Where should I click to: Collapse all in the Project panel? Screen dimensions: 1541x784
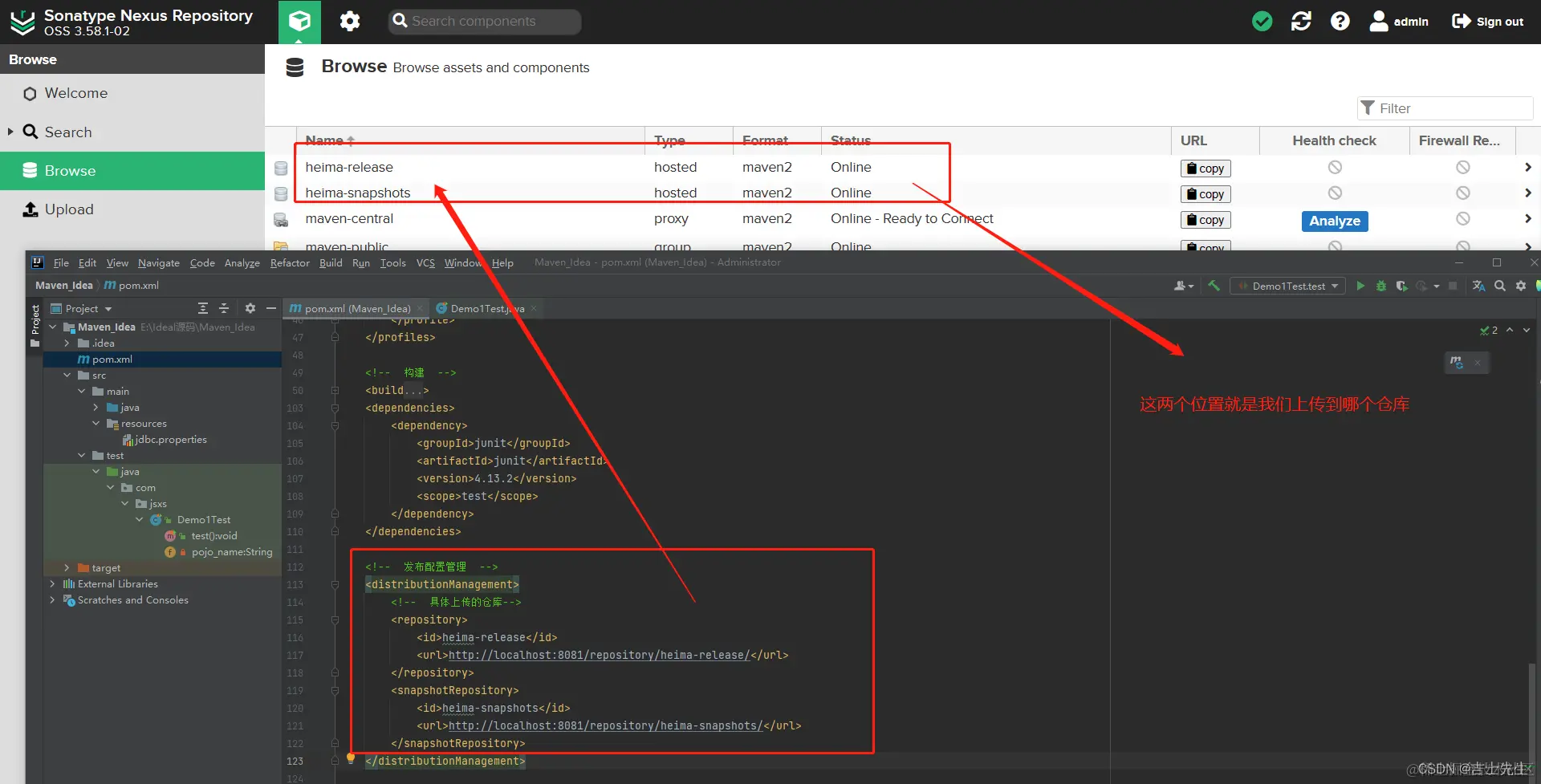pyautogui.click(x=224, y=308)
